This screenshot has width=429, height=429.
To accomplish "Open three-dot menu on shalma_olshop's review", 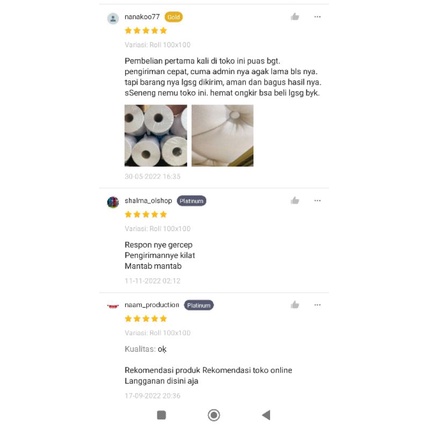I will coord(317,201).
